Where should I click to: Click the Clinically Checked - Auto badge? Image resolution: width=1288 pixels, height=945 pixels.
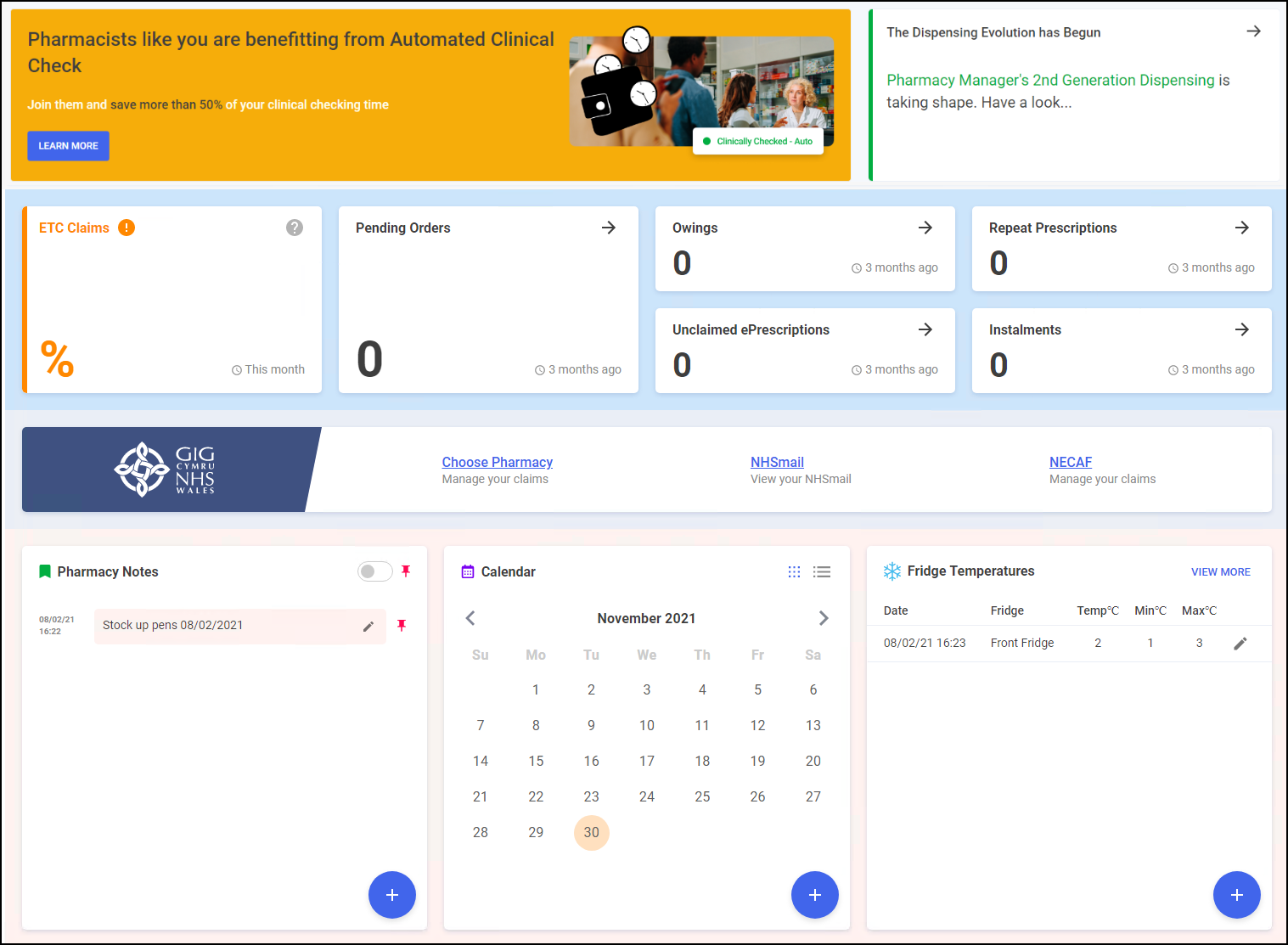click(758, 141)
